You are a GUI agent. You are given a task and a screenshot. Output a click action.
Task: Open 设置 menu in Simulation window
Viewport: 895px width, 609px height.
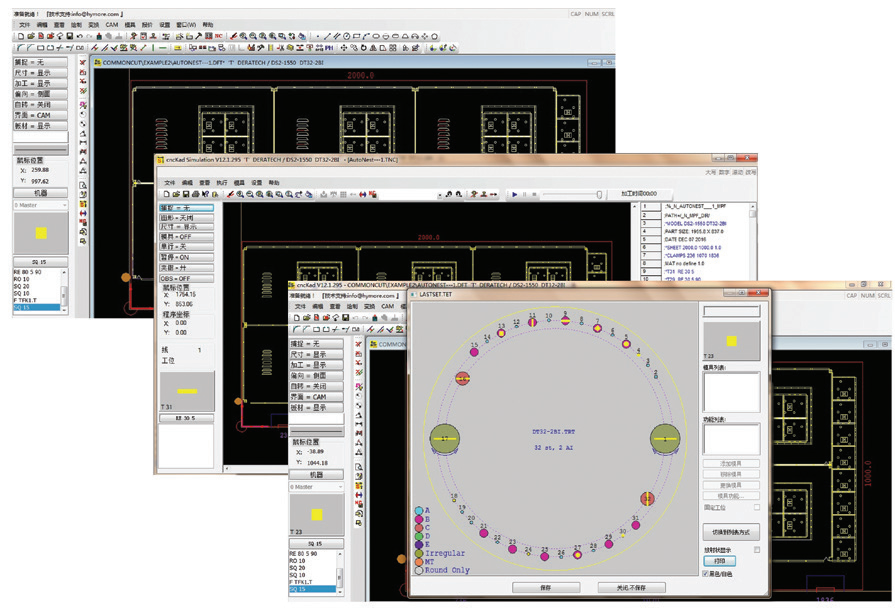[257, 183]
